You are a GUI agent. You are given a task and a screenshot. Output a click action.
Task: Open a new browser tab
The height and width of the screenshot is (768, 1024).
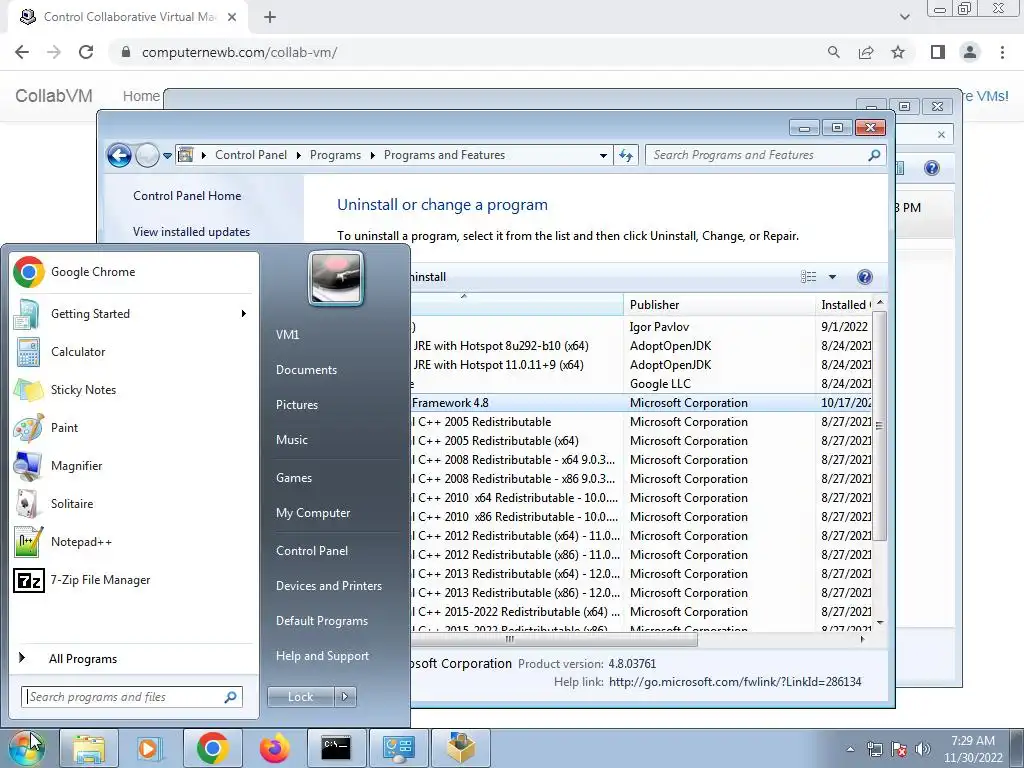[x=270, y=17]
